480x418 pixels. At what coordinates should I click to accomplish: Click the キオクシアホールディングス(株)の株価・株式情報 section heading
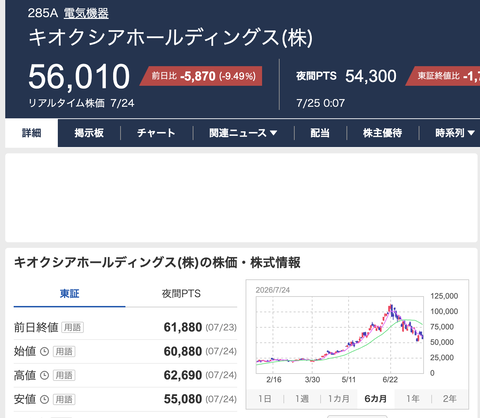click(157, 263)
